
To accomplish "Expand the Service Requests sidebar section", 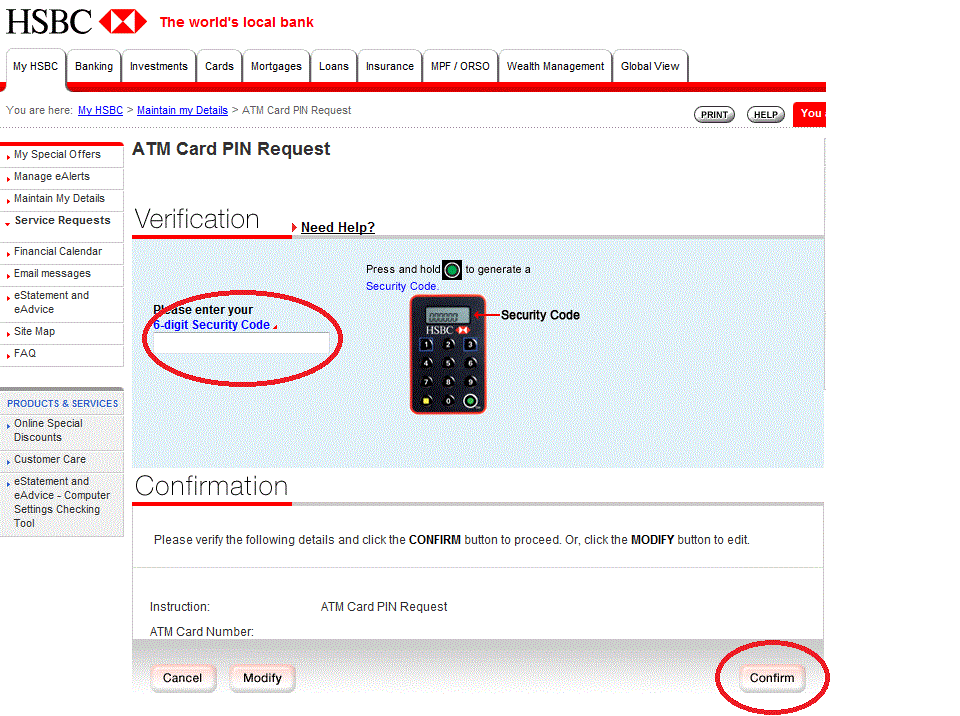I will click(62, 220).
